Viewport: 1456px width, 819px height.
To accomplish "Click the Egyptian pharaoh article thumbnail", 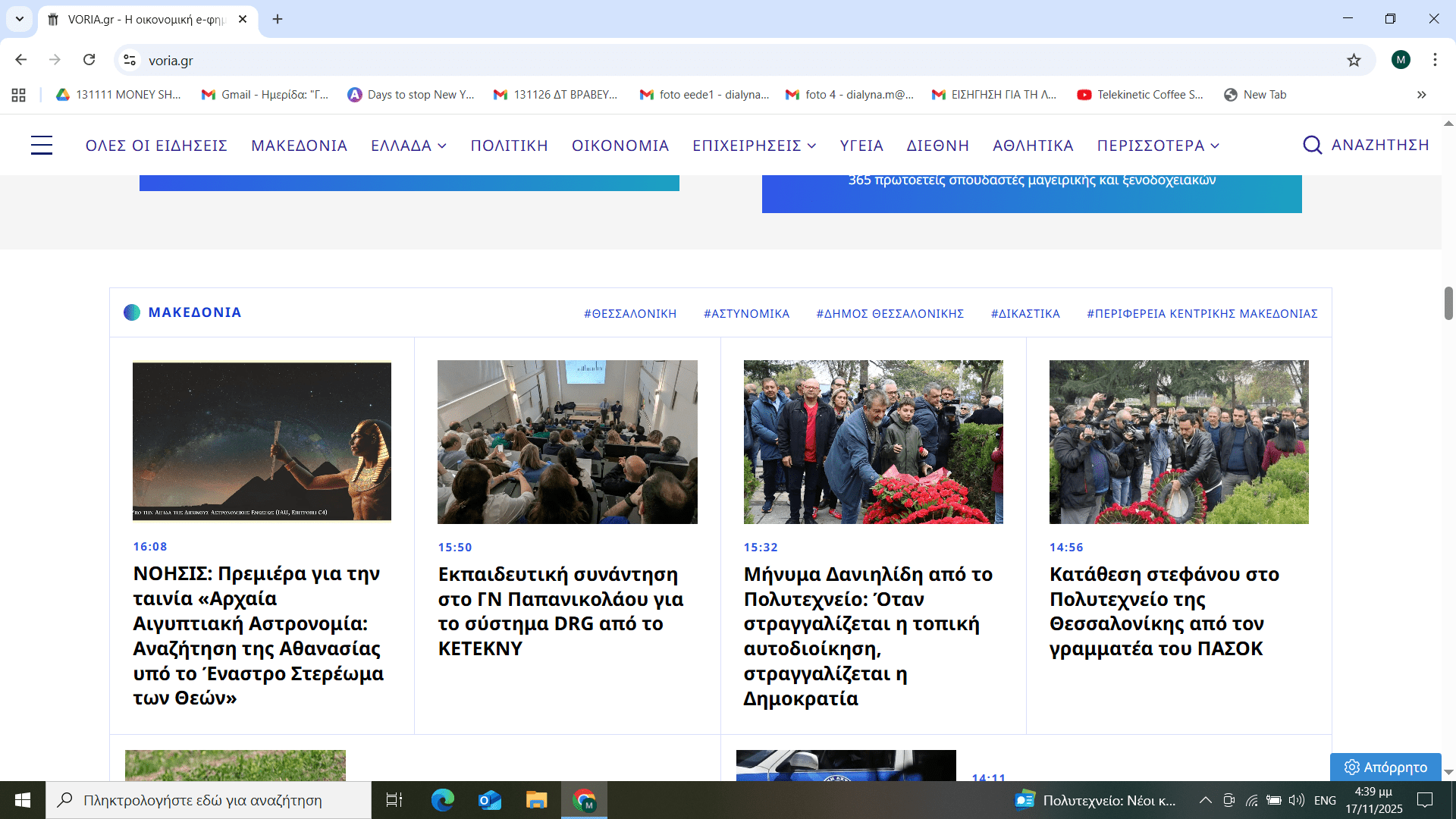I will pyautogui.click(x=262, y=441).
